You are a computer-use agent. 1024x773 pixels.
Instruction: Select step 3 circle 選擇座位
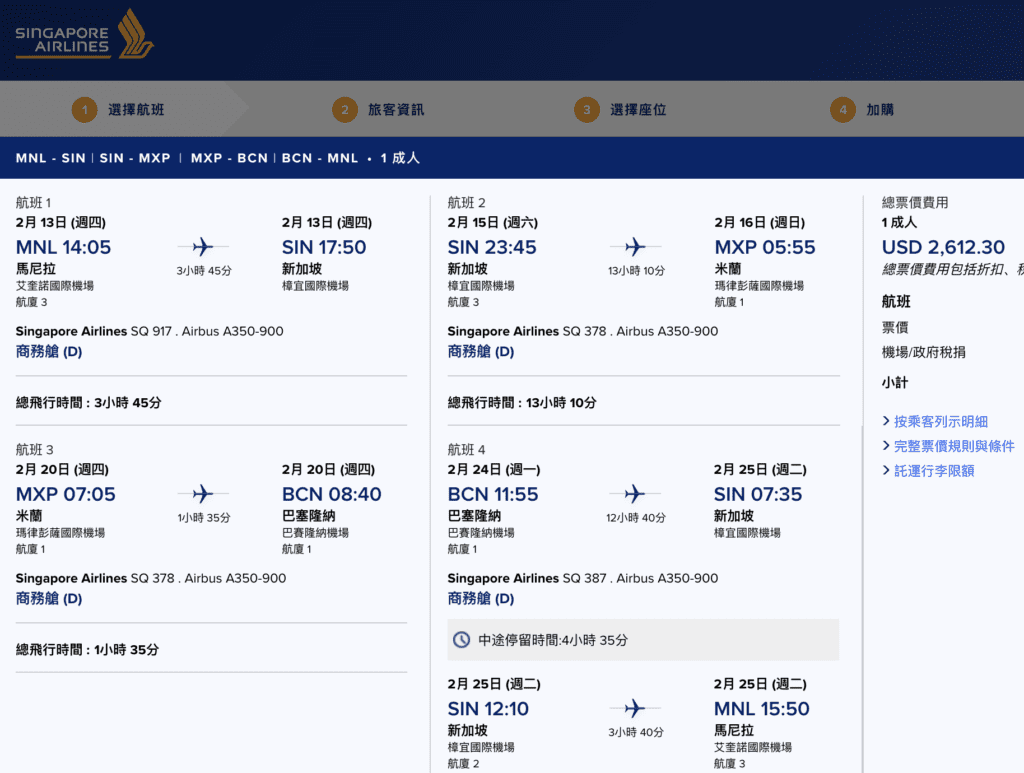point(586,110)
